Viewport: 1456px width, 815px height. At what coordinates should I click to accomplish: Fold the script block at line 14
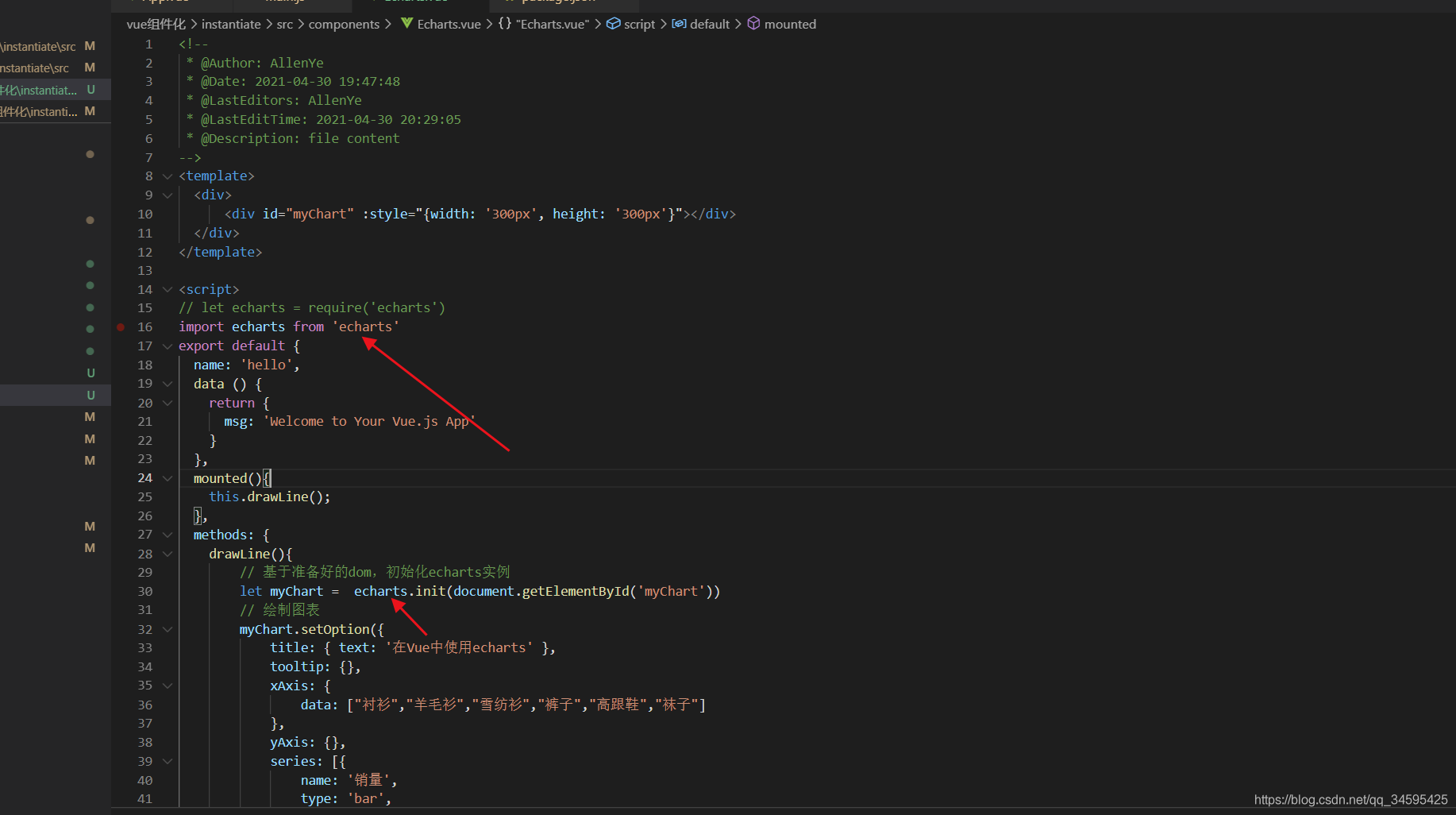pos(168,290)
